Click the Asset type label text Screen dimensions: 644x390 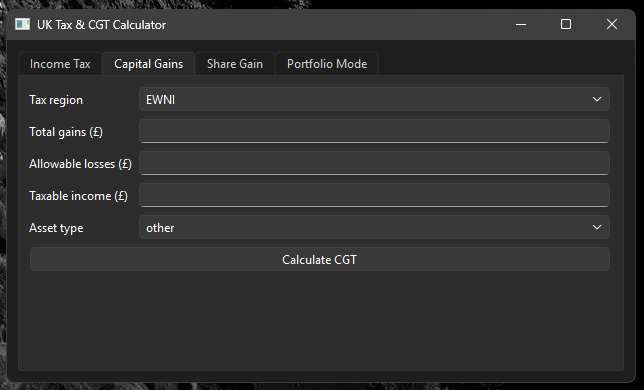[x=56, y=228]
